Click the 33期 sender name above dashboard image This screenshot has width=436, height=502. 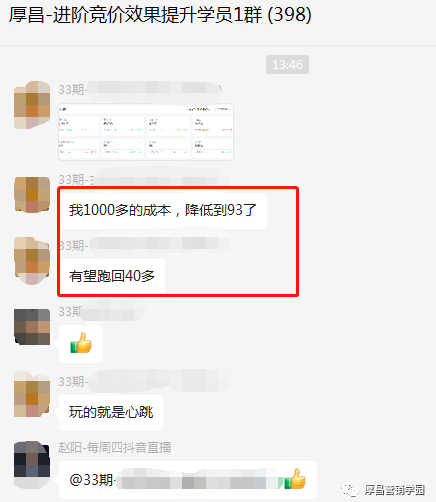[71, 89]
